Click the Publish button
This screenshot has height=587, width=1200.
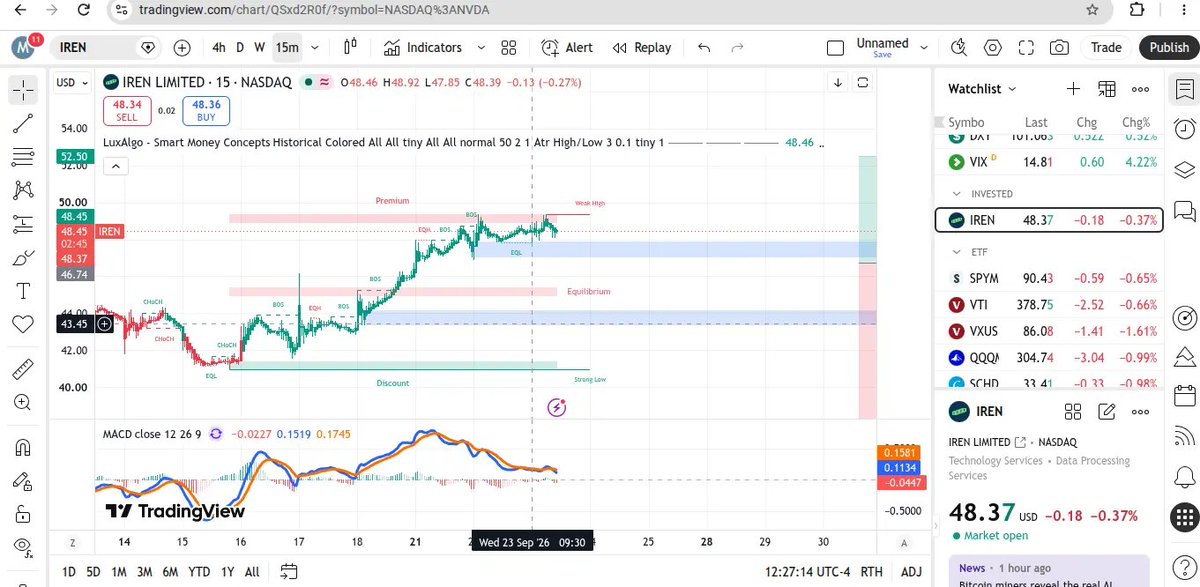(1169, 47)
